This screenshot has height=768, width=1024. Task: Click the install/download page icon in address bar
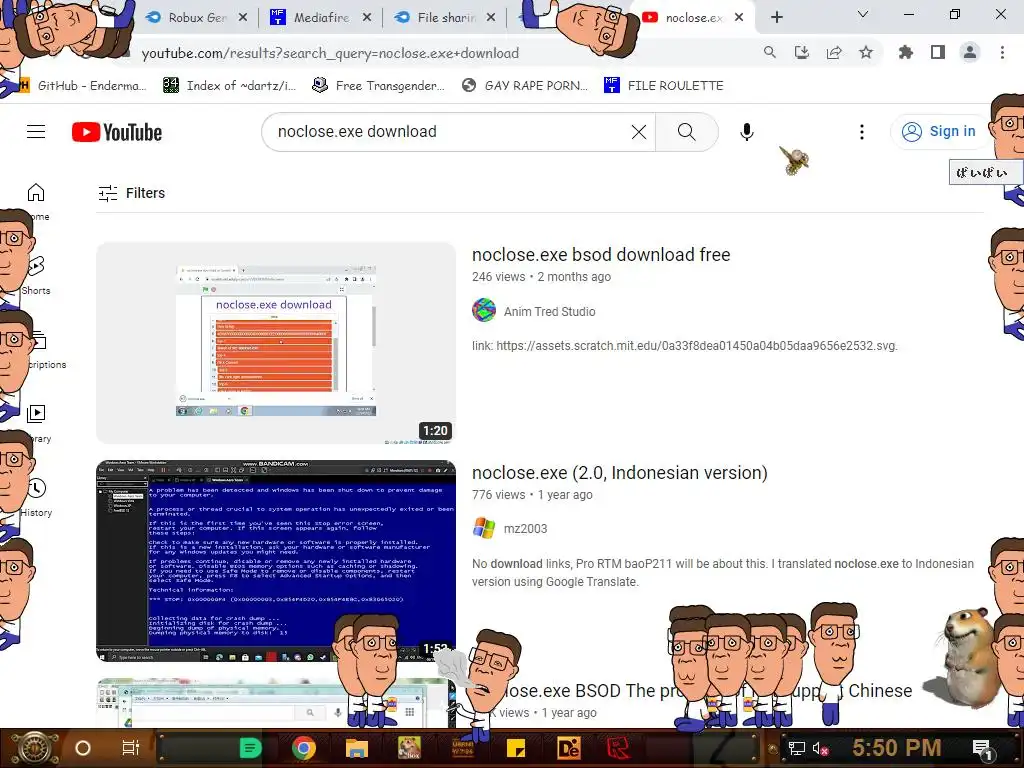click(802, 52)
